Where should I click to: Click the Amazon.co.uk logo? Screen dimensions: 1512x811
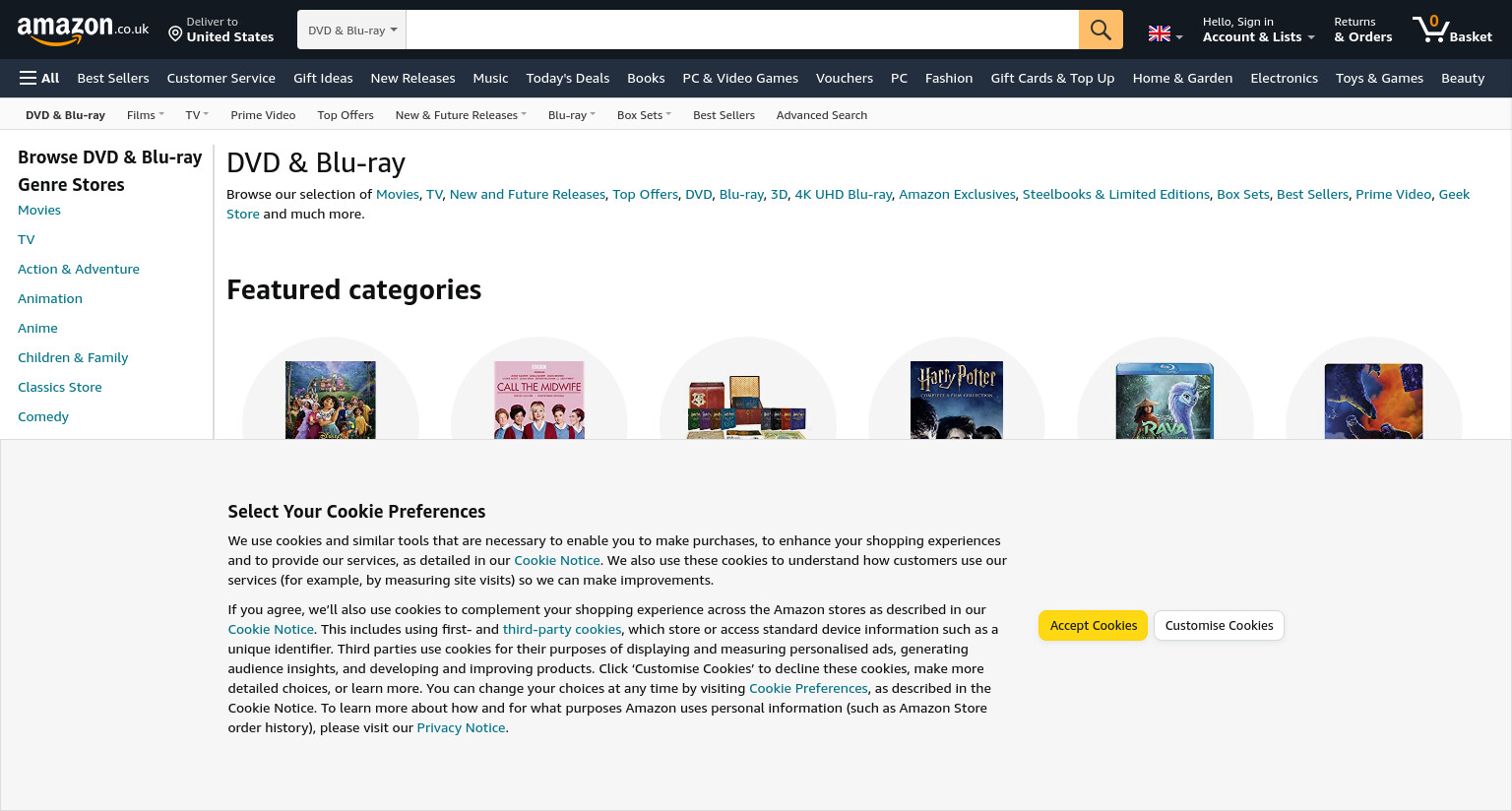coord(83,30)
